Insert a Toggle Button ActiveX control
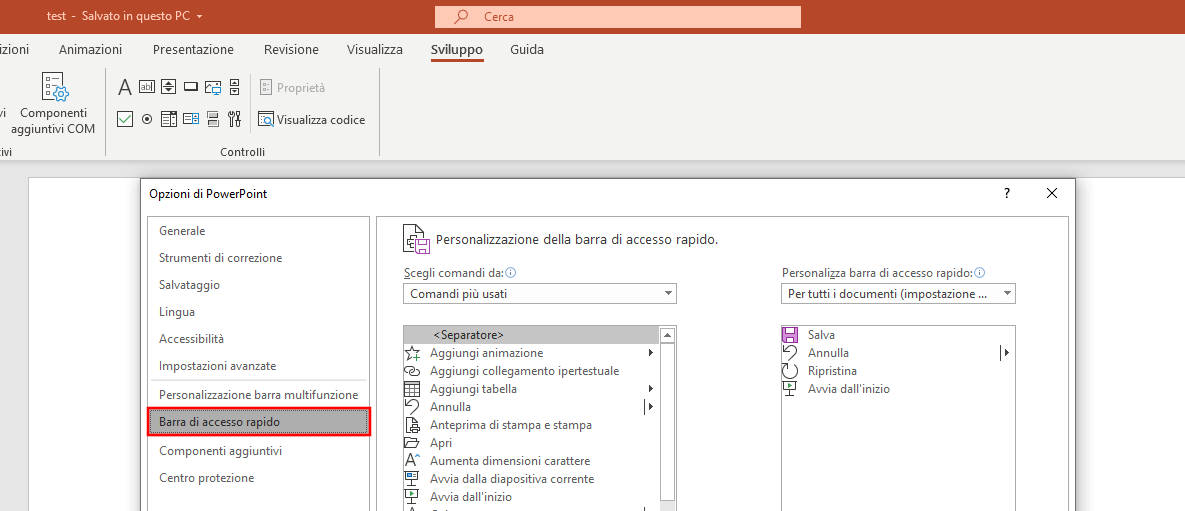The width and height of the screenshot is (1185, 511). [213, 119]
